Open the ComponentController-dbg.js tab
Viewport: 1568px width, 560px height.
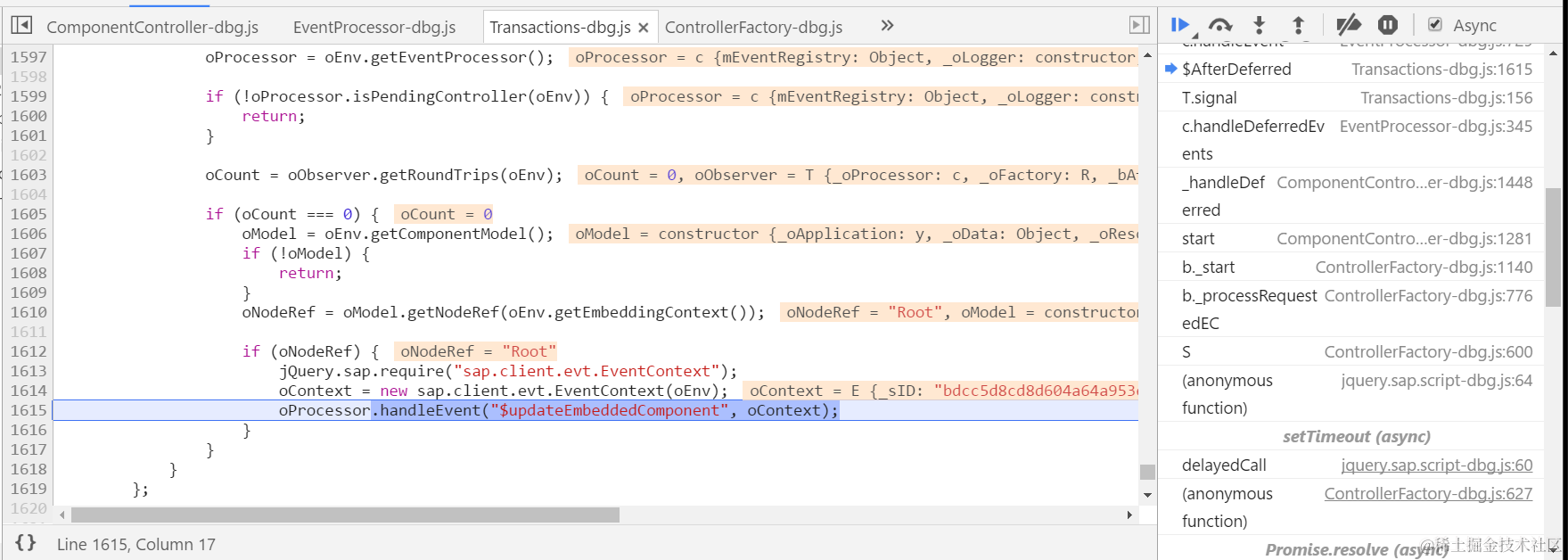tap(152, 27)
